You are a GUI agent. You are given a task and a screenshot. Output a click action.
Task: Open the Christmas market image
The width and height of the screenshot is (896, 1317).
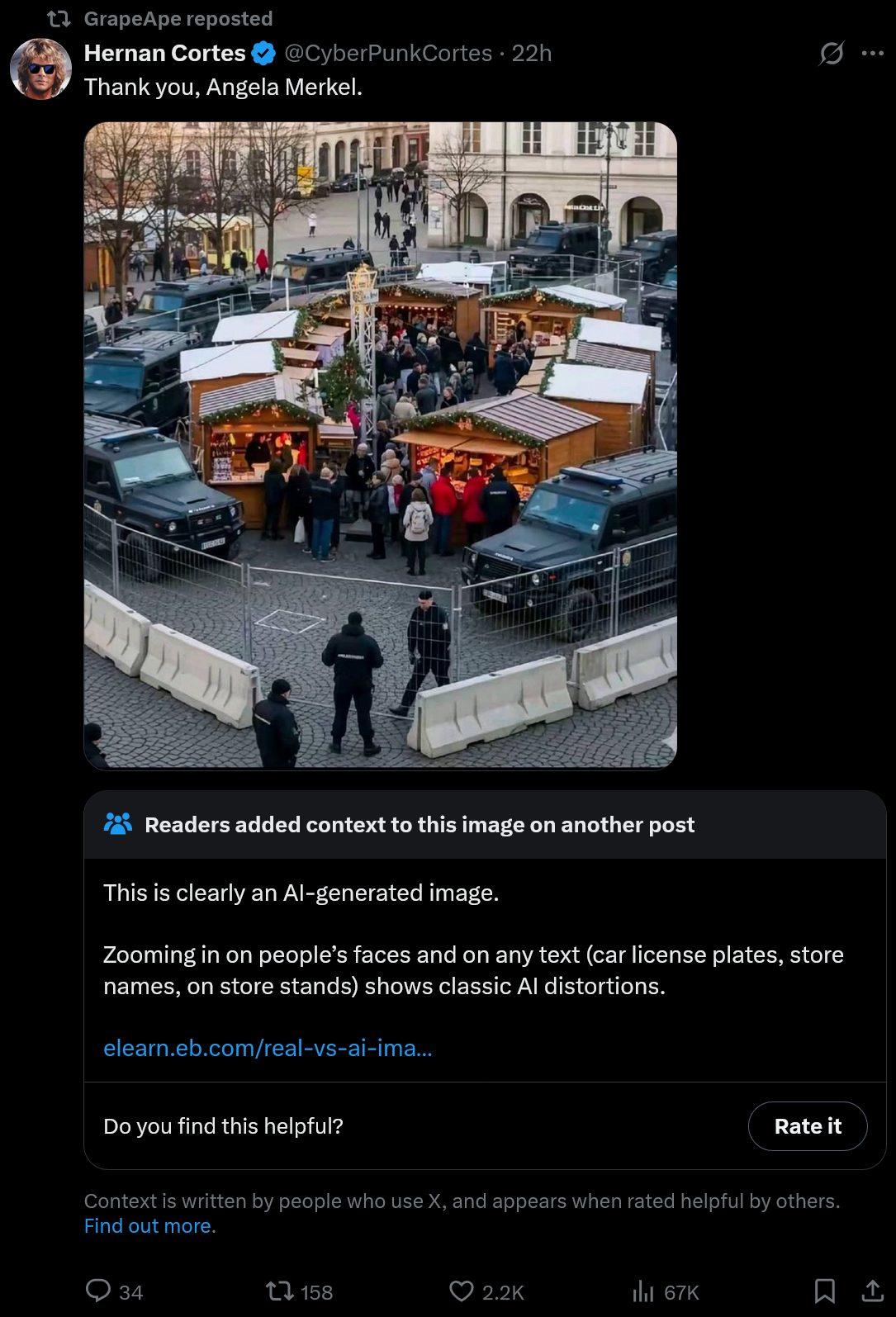tap(380, 446)
